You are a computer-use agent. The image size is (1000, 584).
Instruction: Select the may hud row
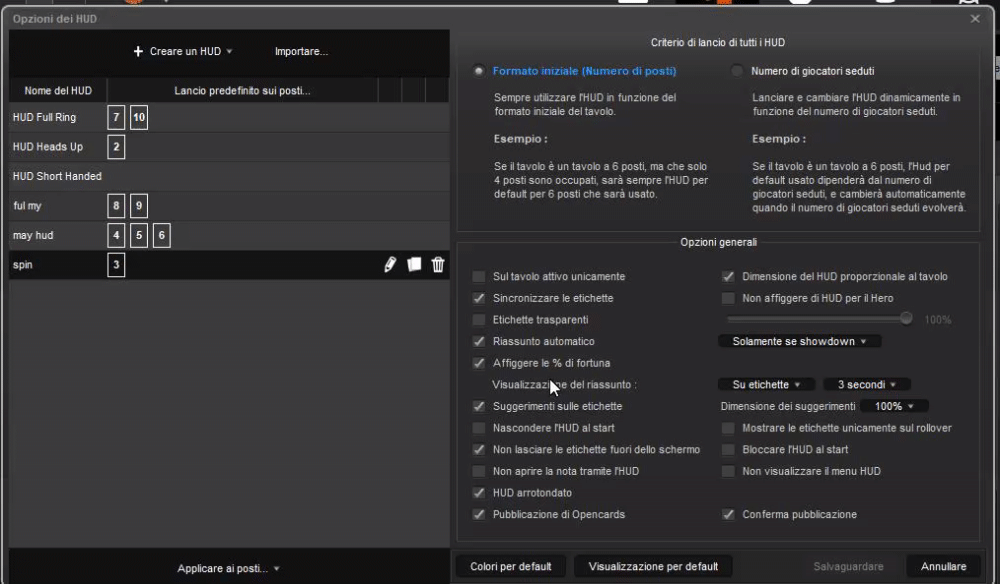[x=229, y=235]
